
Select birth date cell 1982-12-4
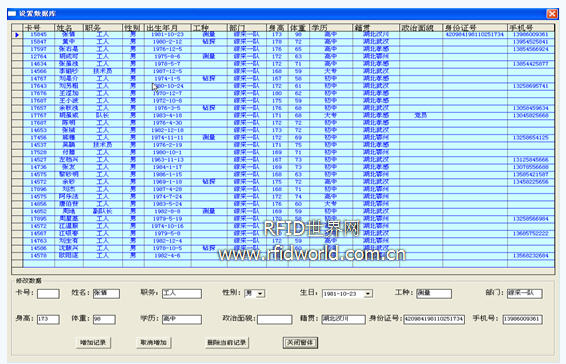tap(167, 241)
